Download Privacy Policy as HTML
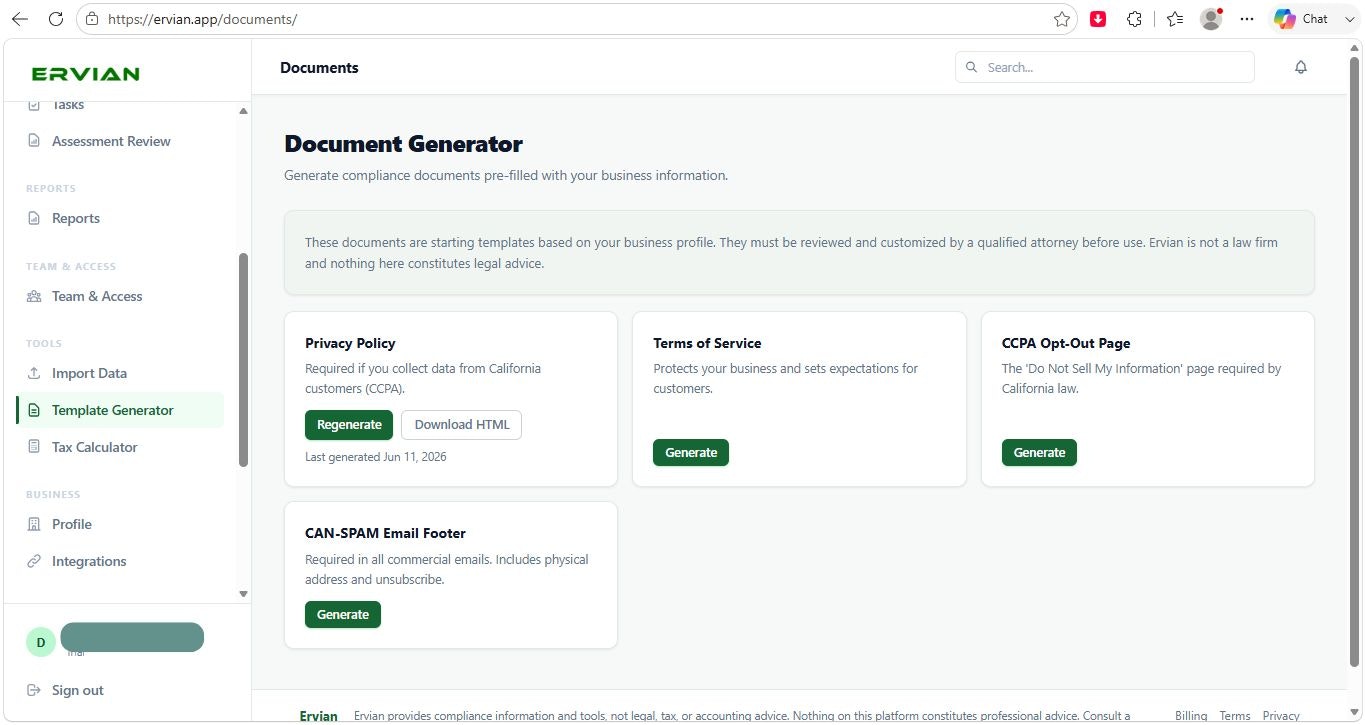This screenshot has height=725, width=1365. click(x=461, y=425)
